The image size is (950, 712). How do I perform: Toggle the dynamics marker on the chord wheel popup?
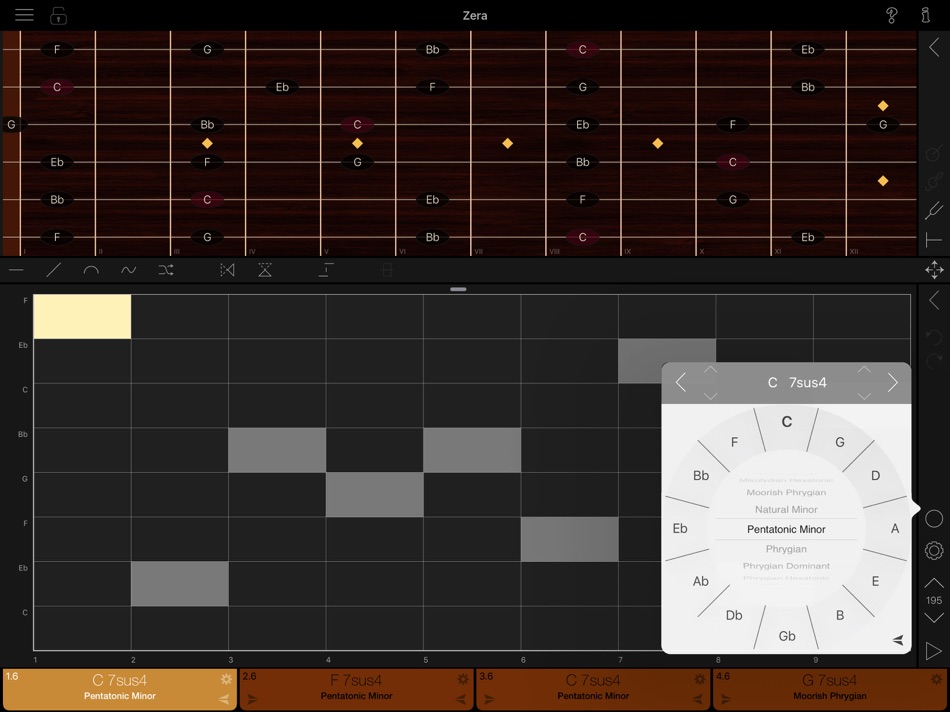[x=897, y=639]
